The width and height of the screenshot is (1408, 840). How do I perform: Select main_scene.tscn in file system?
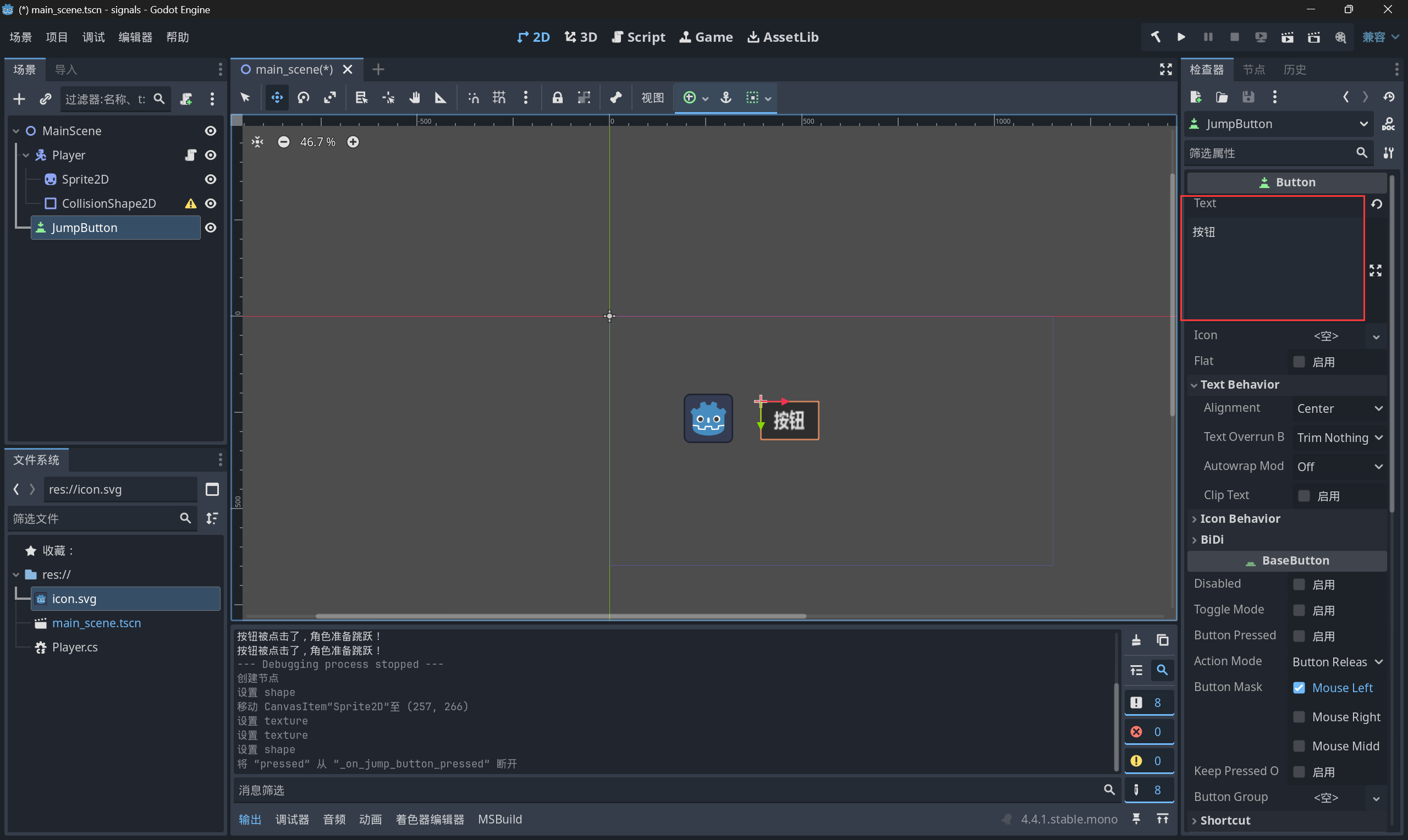click(x=97, y=623)
